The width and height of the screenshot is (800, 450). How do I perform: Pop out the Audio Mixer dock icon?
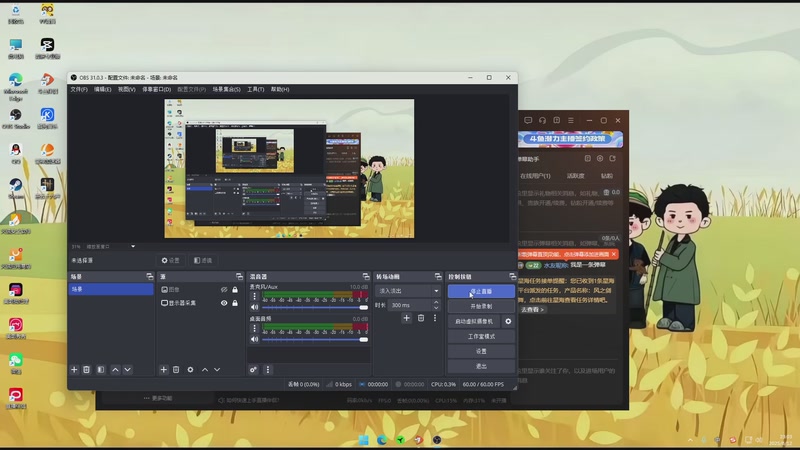(x=366, y=276)
